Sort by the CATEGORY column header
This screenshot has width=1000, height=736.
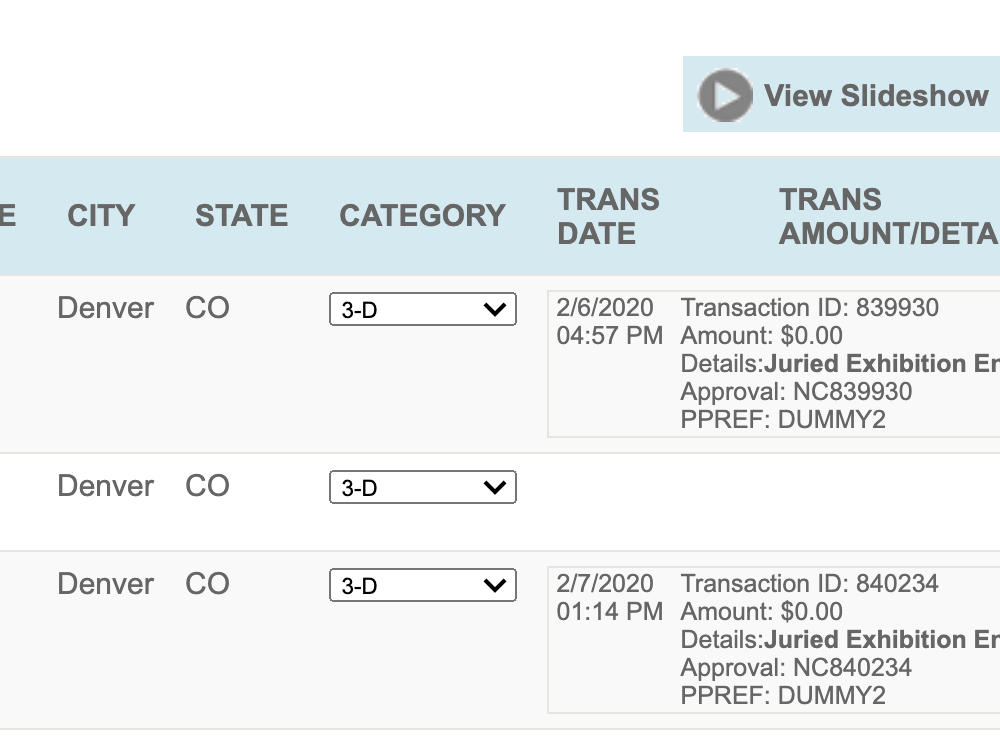tap(422, 216)
